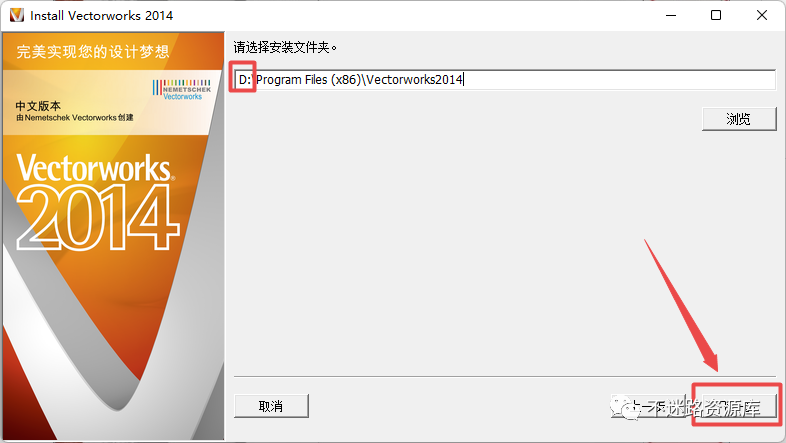Cancel installation with the 取消 button
This screenshot has height=443, width=786.
point(271,406)
